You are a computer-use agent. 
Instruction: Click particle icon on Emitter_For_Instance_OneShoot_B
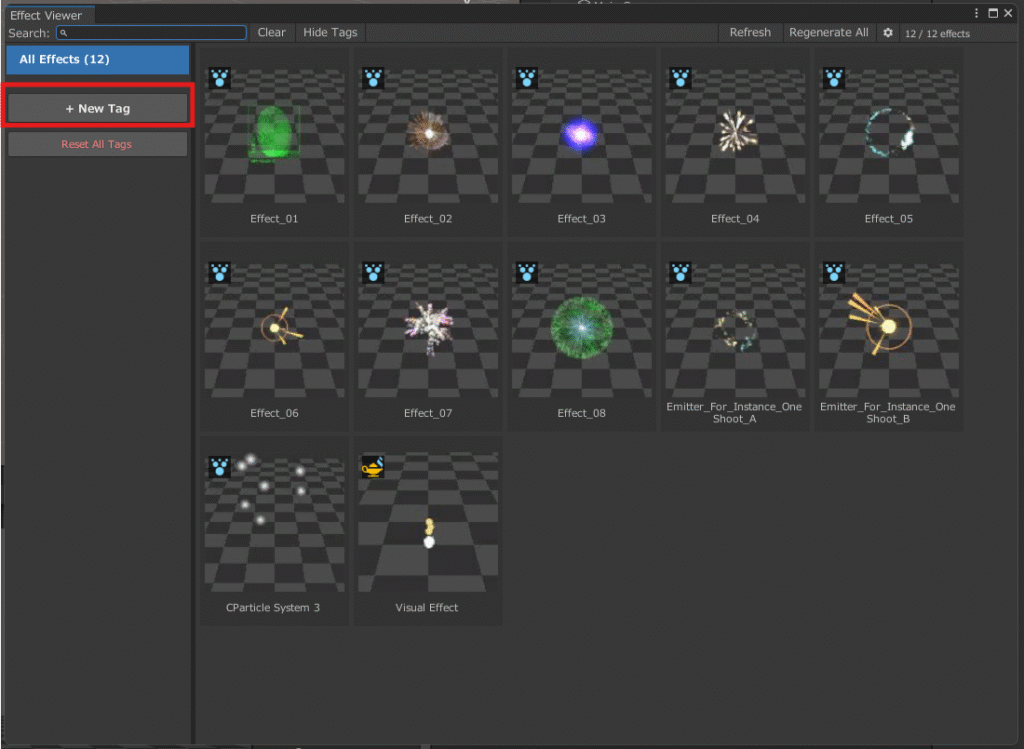pyautogui.click(x=834, y=272)
